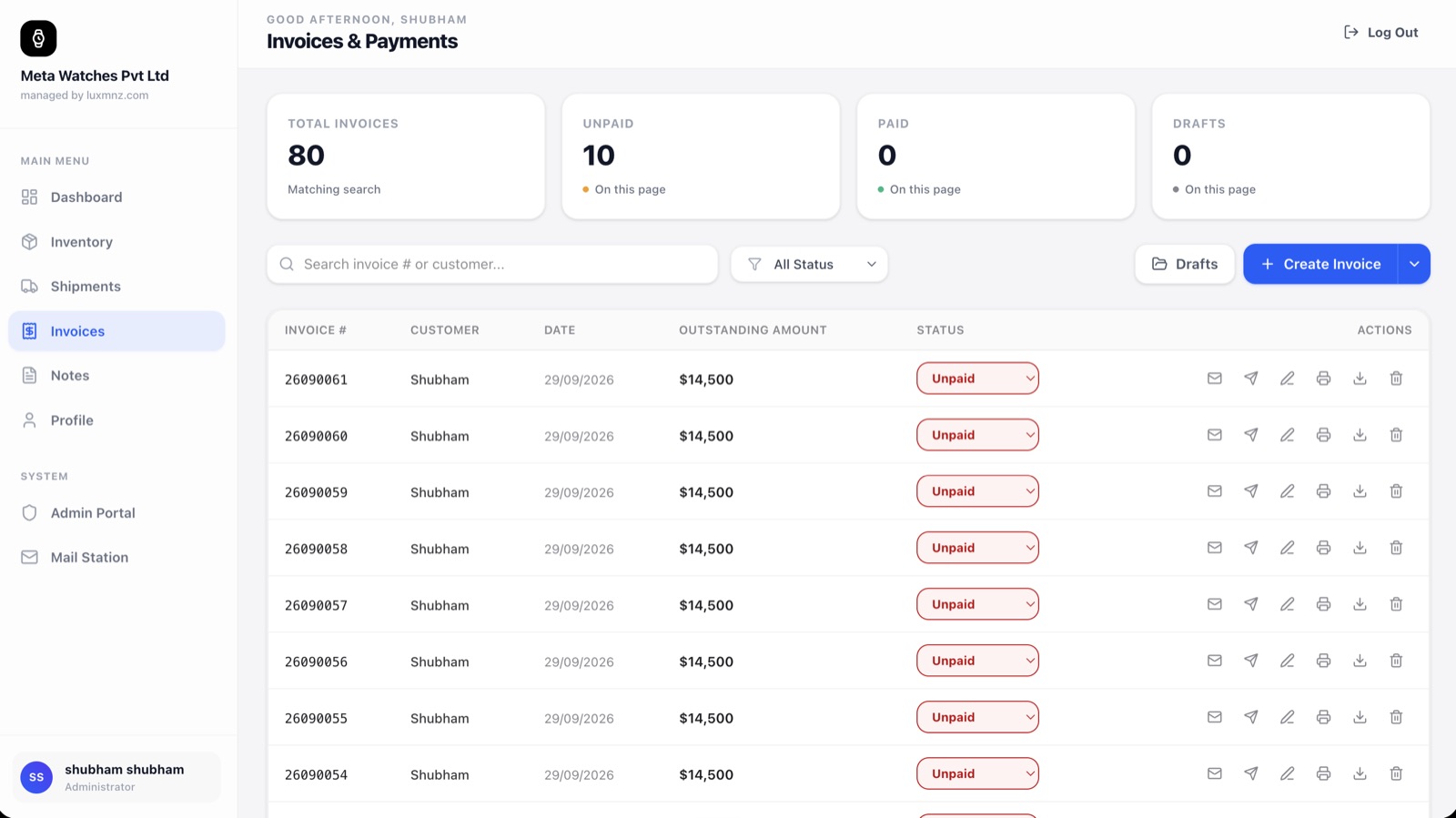This screenshot has width=1456, height=818.
Task: Edit invoice 26090061 with the pencil icon
Action: (x=1288, y=379)
